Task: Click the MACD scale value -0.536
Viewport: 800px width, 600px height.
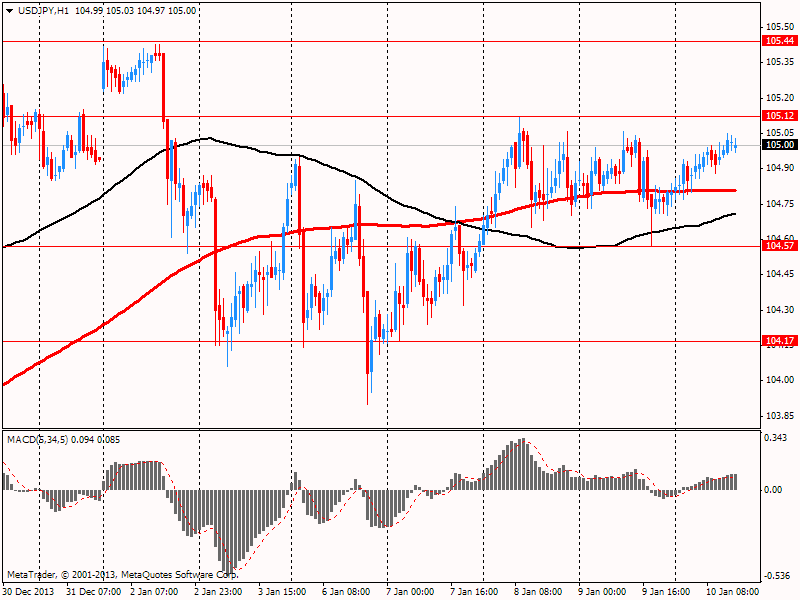Action: click(x=775, y=576)
